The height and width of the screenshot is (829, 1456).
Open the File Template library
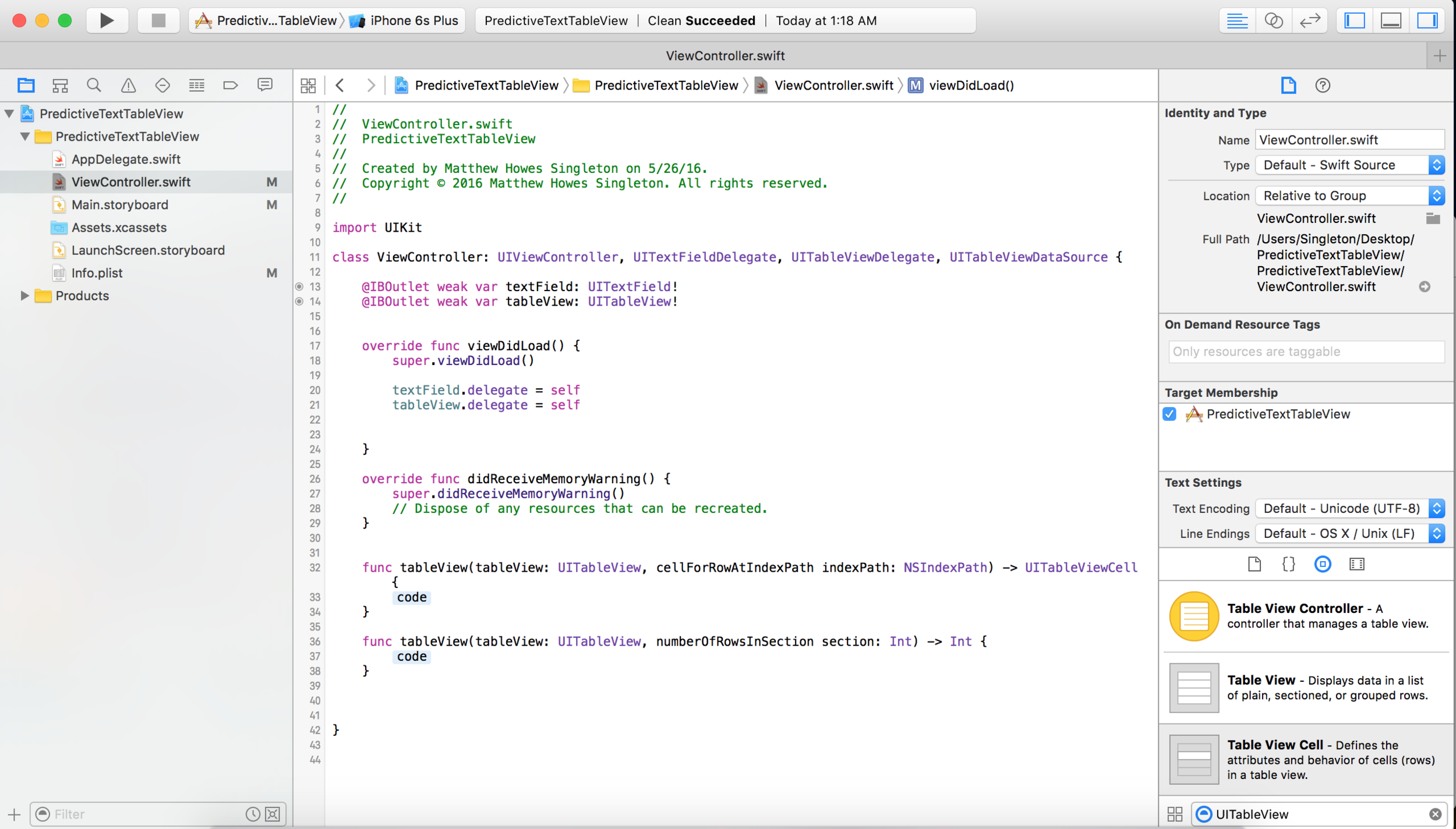pyautogui.click(x=1254, y=564)
